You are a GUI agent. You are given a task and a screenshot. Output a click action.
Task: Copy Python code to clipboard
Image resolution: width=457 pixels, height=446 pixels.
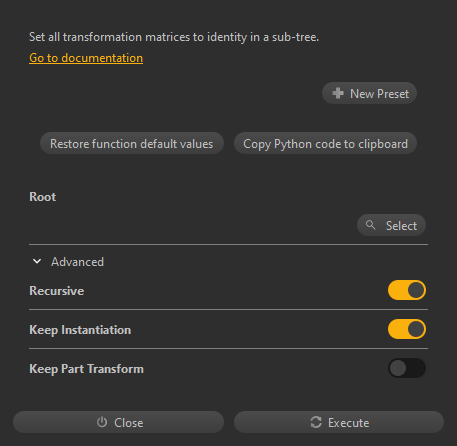pyautogui.click(x=325, y=143)
